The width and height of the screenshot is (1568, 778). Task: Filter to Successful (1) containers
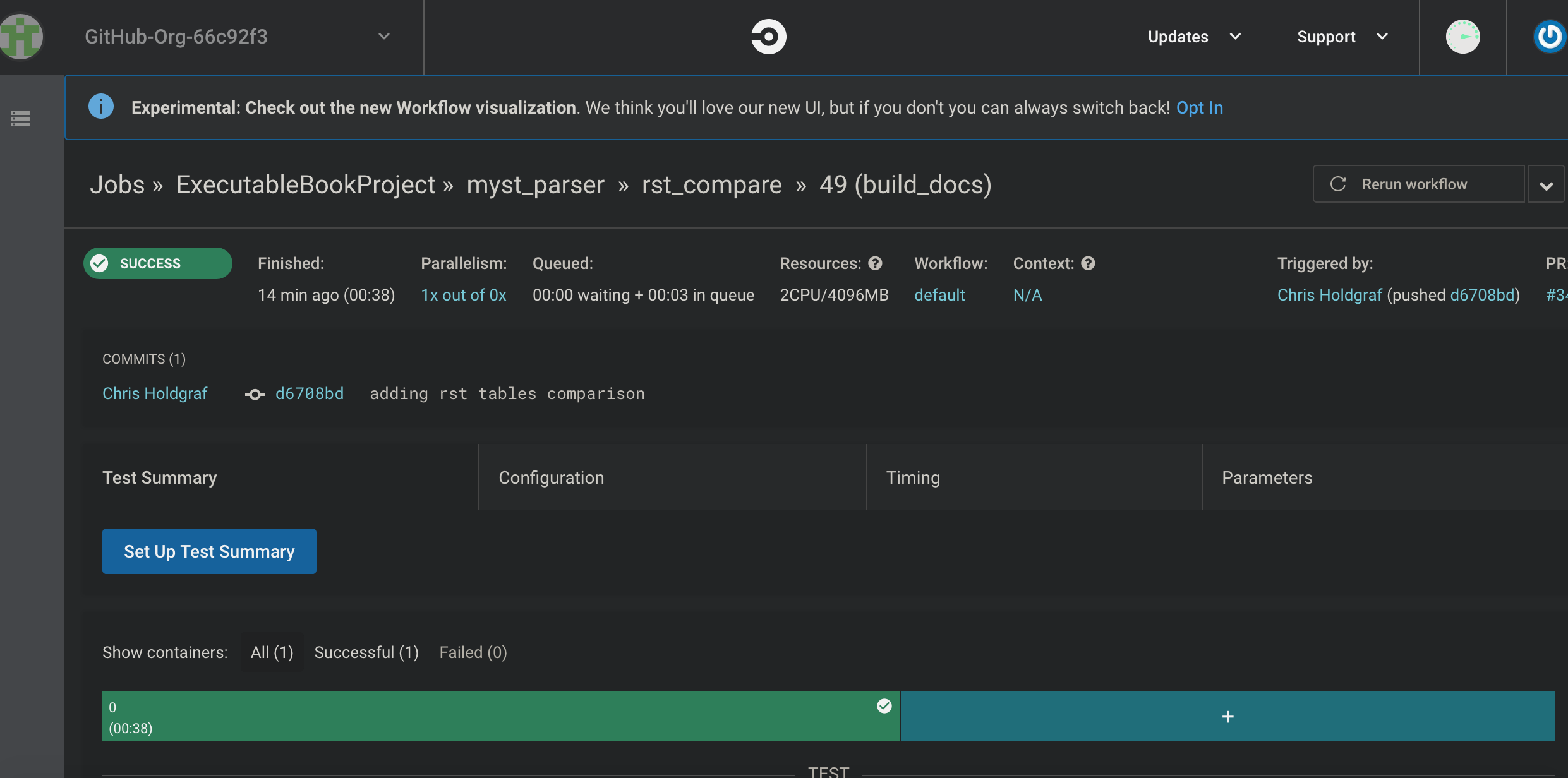366,652
